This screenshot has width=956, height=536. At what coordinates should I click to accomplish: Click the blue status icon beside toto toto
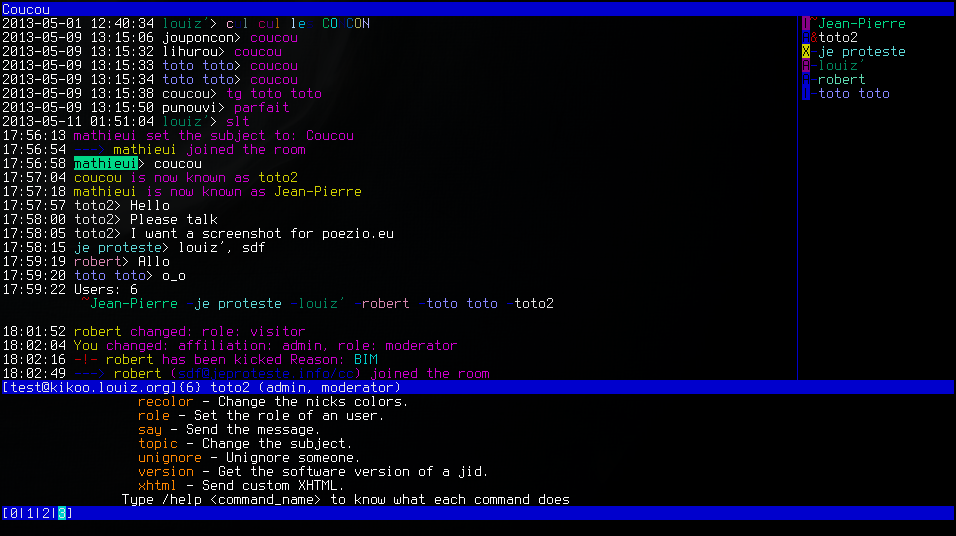805,93
